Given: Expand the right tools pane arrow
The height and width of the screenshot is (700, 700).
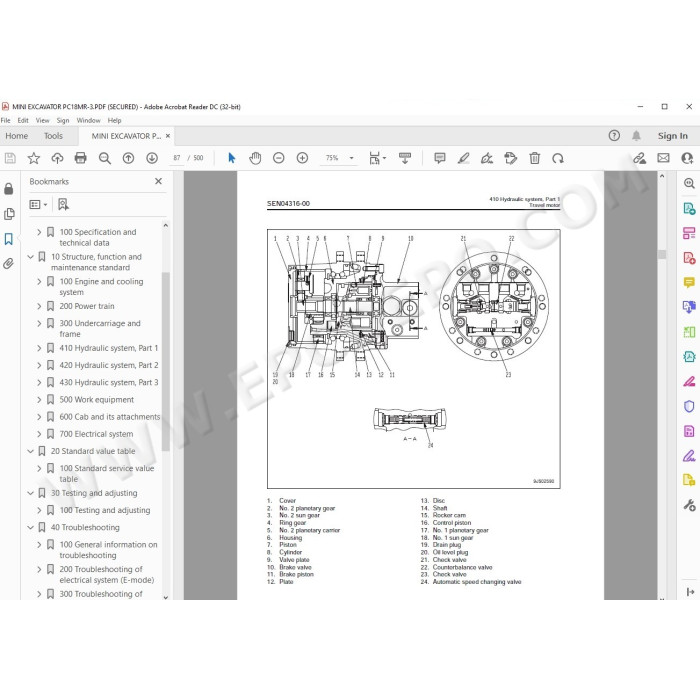Looking at the screenshot, I should coord(690,592).
